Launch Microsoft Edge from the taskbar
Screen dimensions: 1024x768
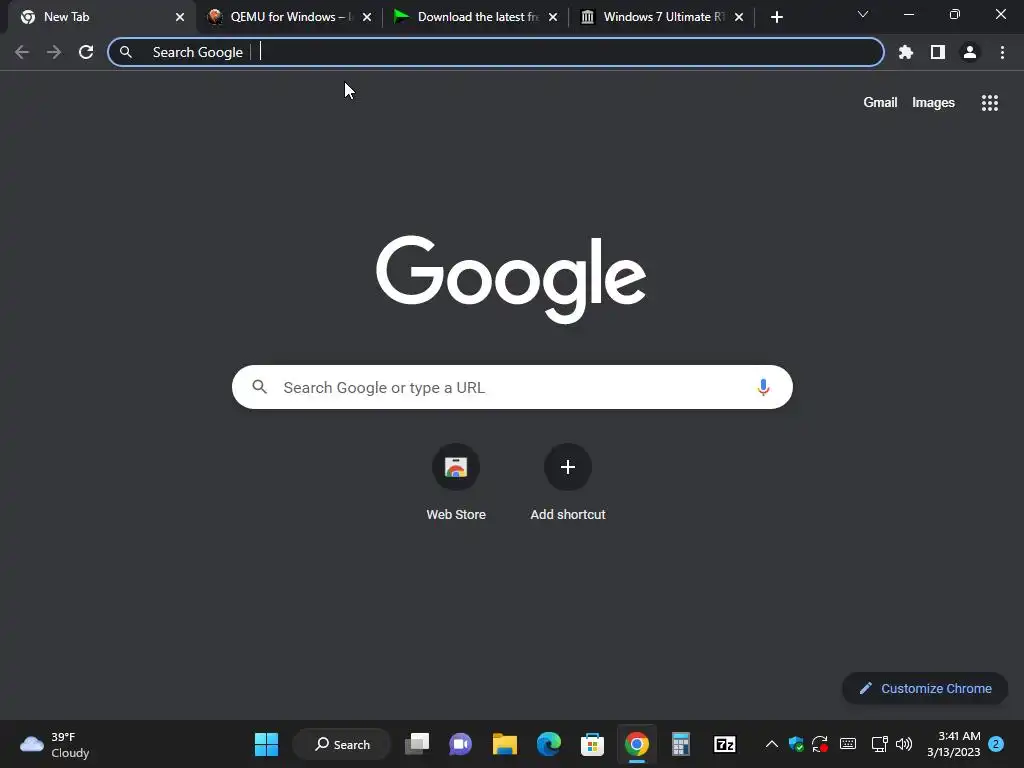(549, 744)
